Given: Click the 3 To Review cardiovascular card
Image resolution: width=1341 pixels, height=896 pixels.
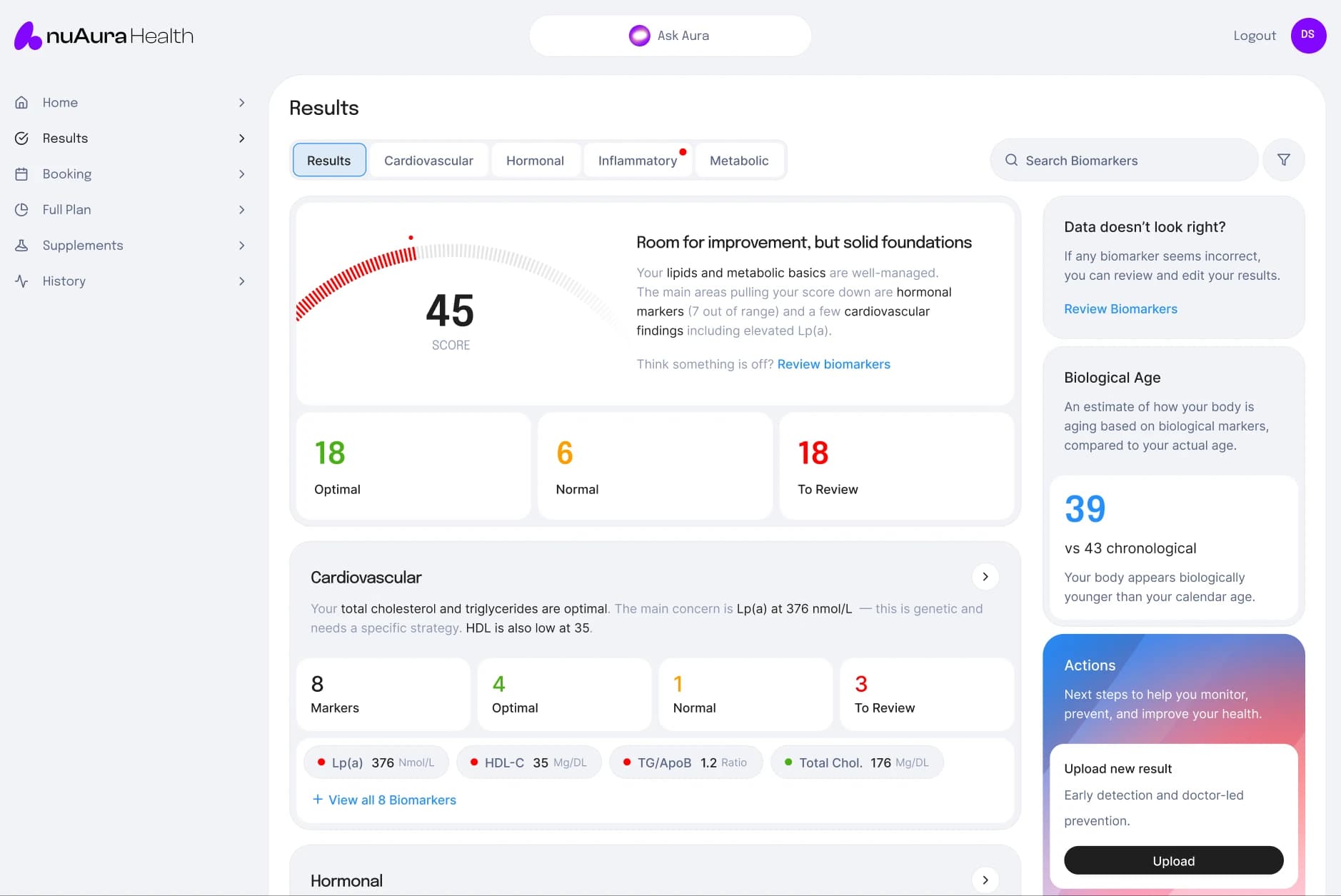Looking at the screenshot, I should tap(927, 694).
